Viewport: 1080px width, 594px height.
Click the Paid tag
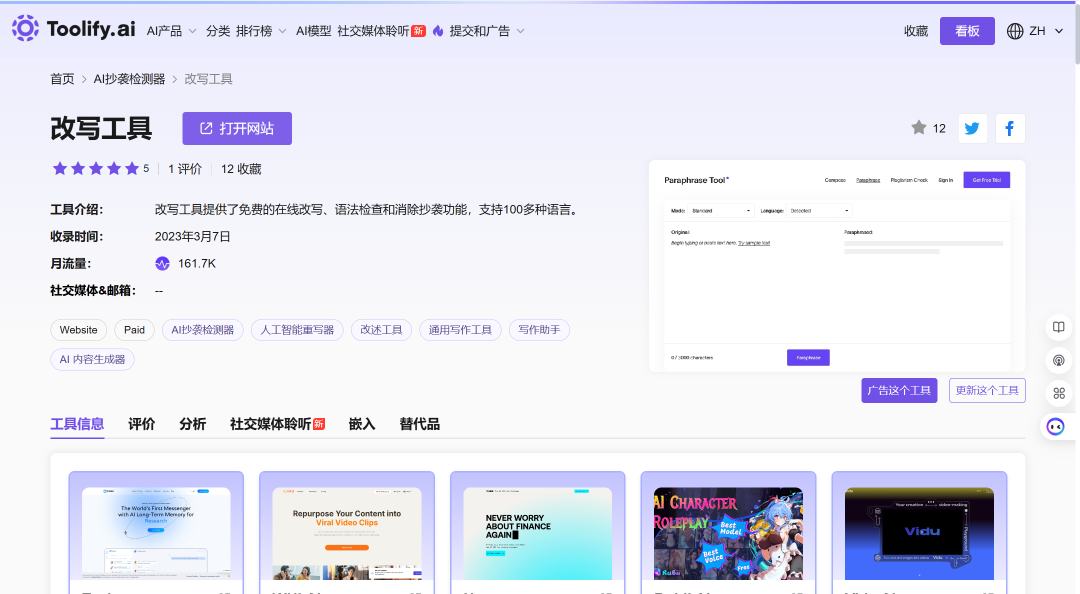(134, 330)
